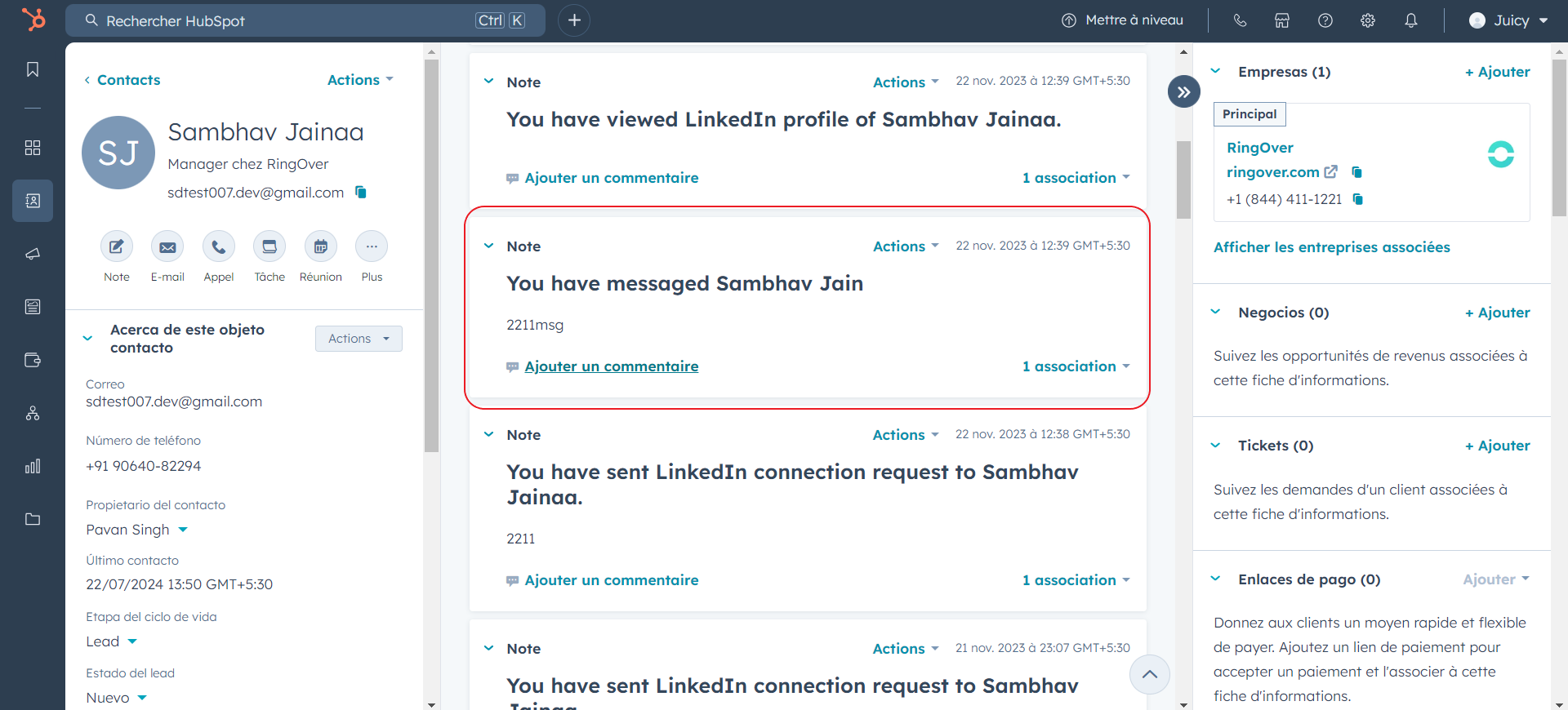Image resolution: width=1568 pixels, height=710 pixels.
Task: Click the SJ contact avatar
Action: pyautogui.click(x=118, y=153)
